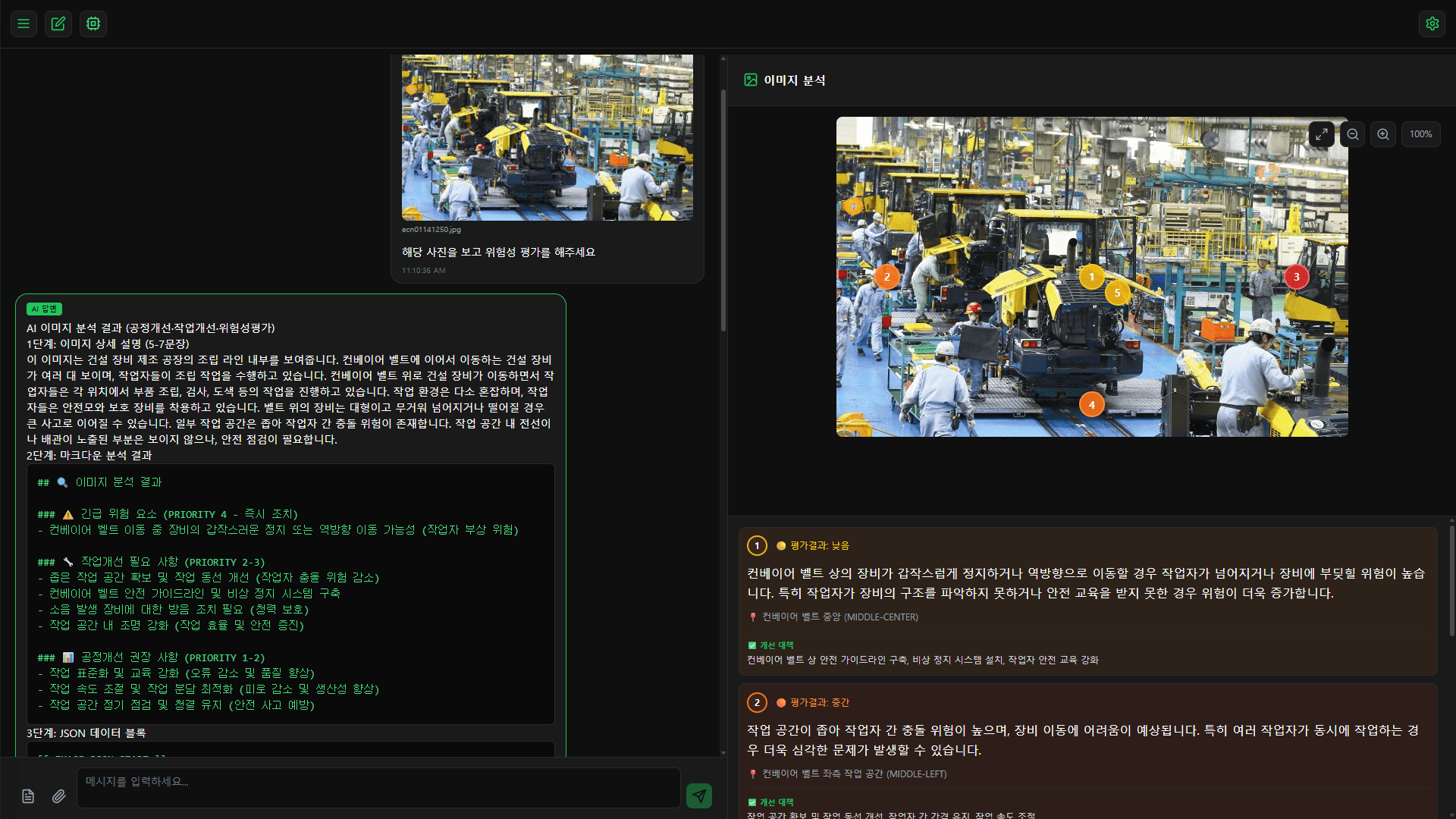Click the fullscreen expand icon on image

tap(1321, 134)
